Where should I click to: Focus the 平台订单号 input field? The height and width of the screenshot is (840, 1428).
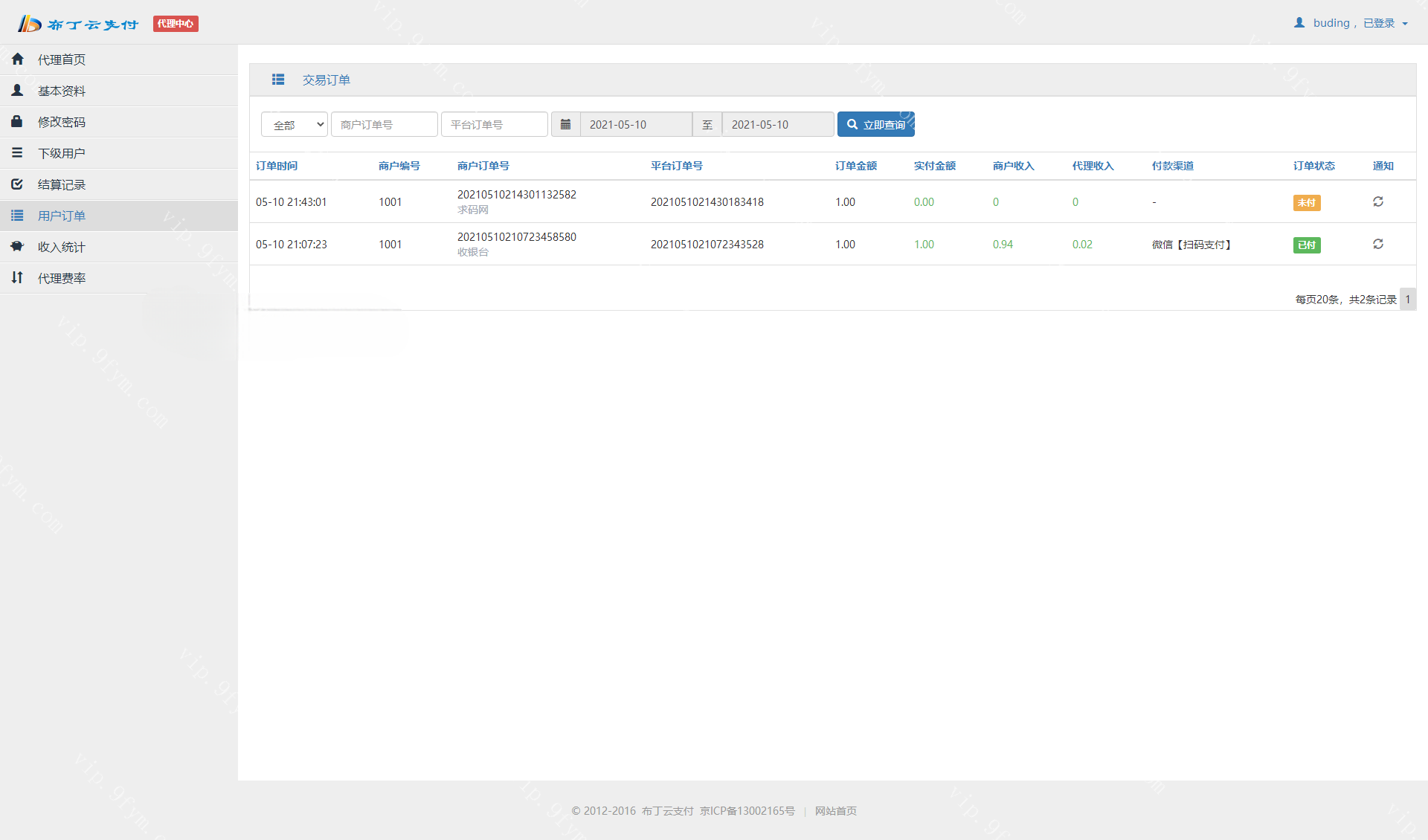pyautogui.click(x=494, y=124)
